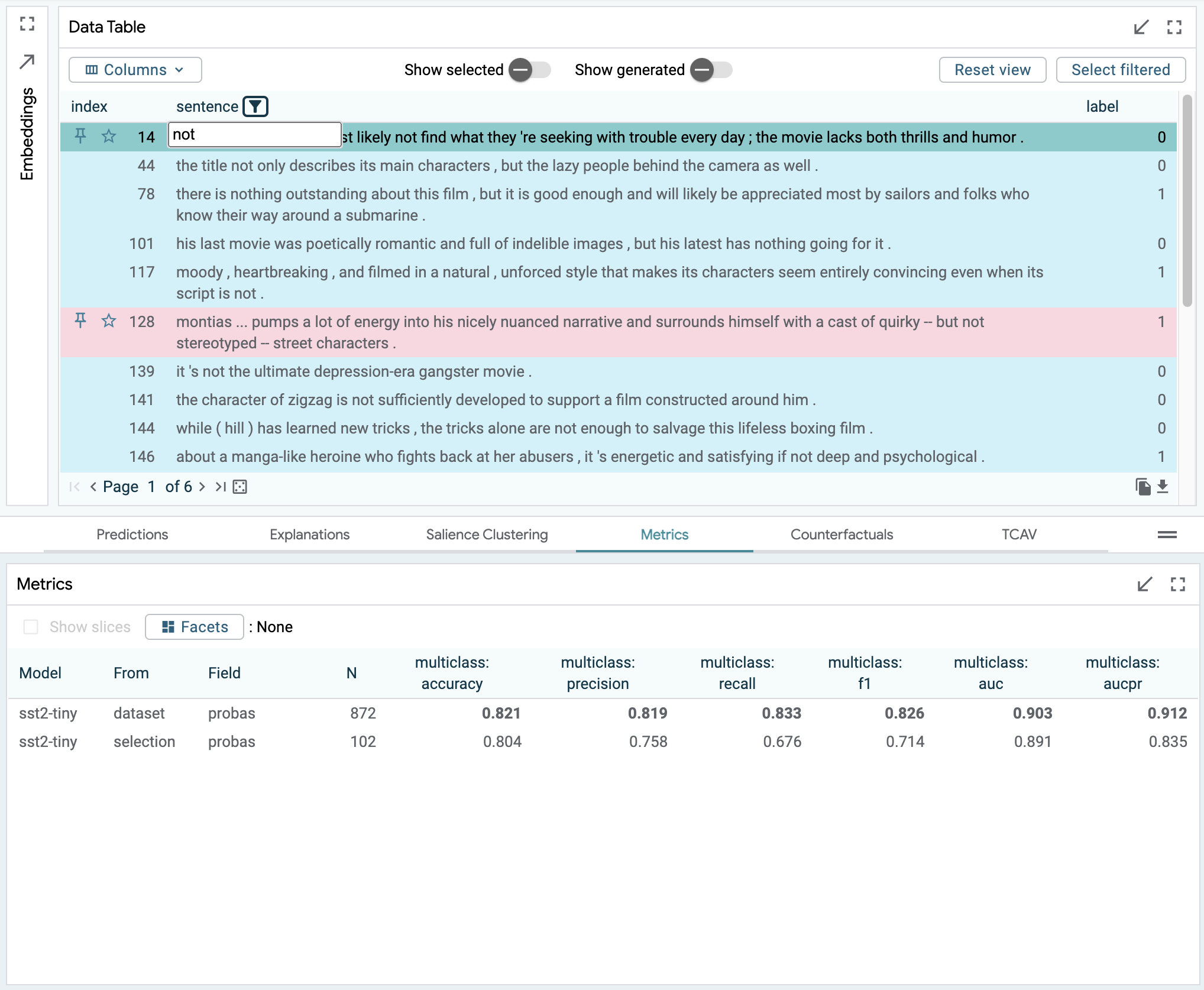Click the dataset row's accuracy value 0.821
This screenshot has width=1204, height=990.
[x=501, y=713]
